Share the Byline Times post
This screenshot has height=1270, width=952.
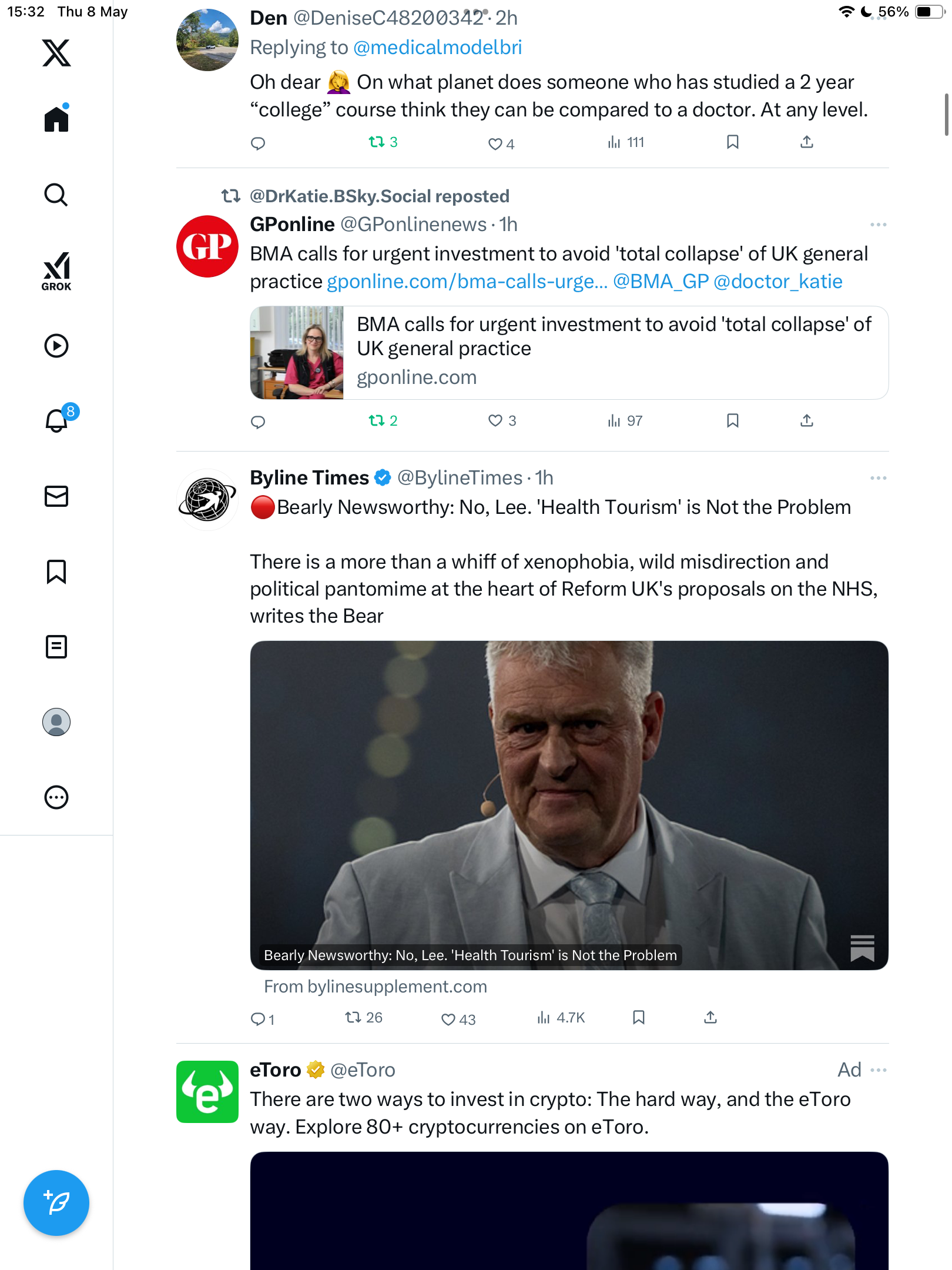pos(710,1018)
